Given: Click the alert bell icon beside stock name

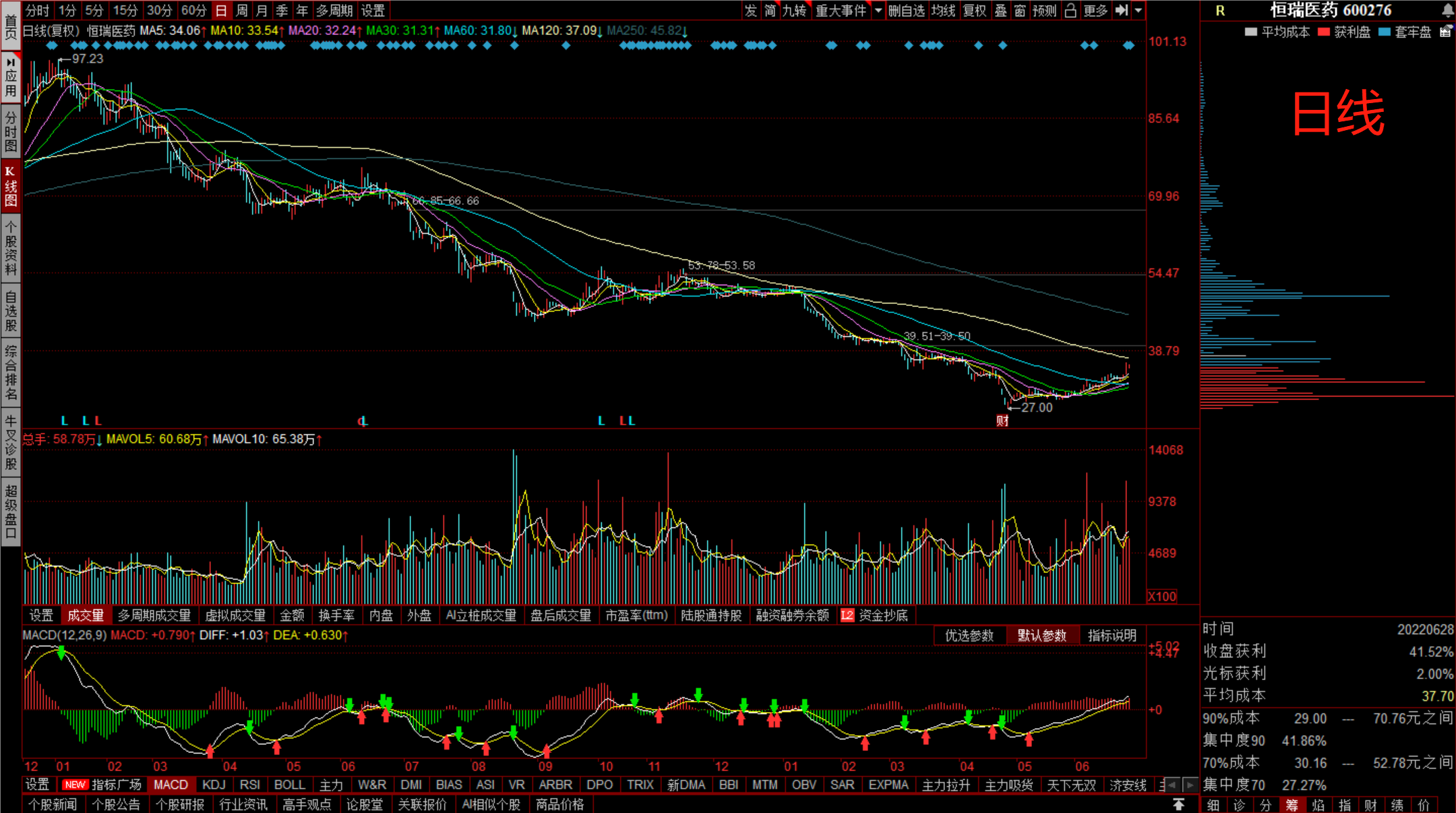Looking at the screenshot, I should pos(1447,10).
